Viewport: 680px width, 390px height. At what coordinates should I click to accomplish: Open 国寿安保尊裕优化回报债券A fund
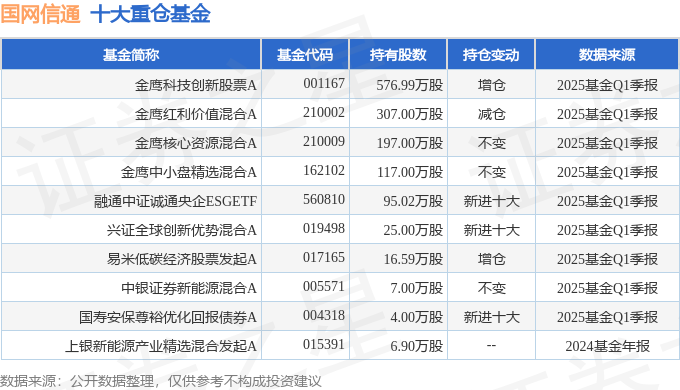click(168, 317)
